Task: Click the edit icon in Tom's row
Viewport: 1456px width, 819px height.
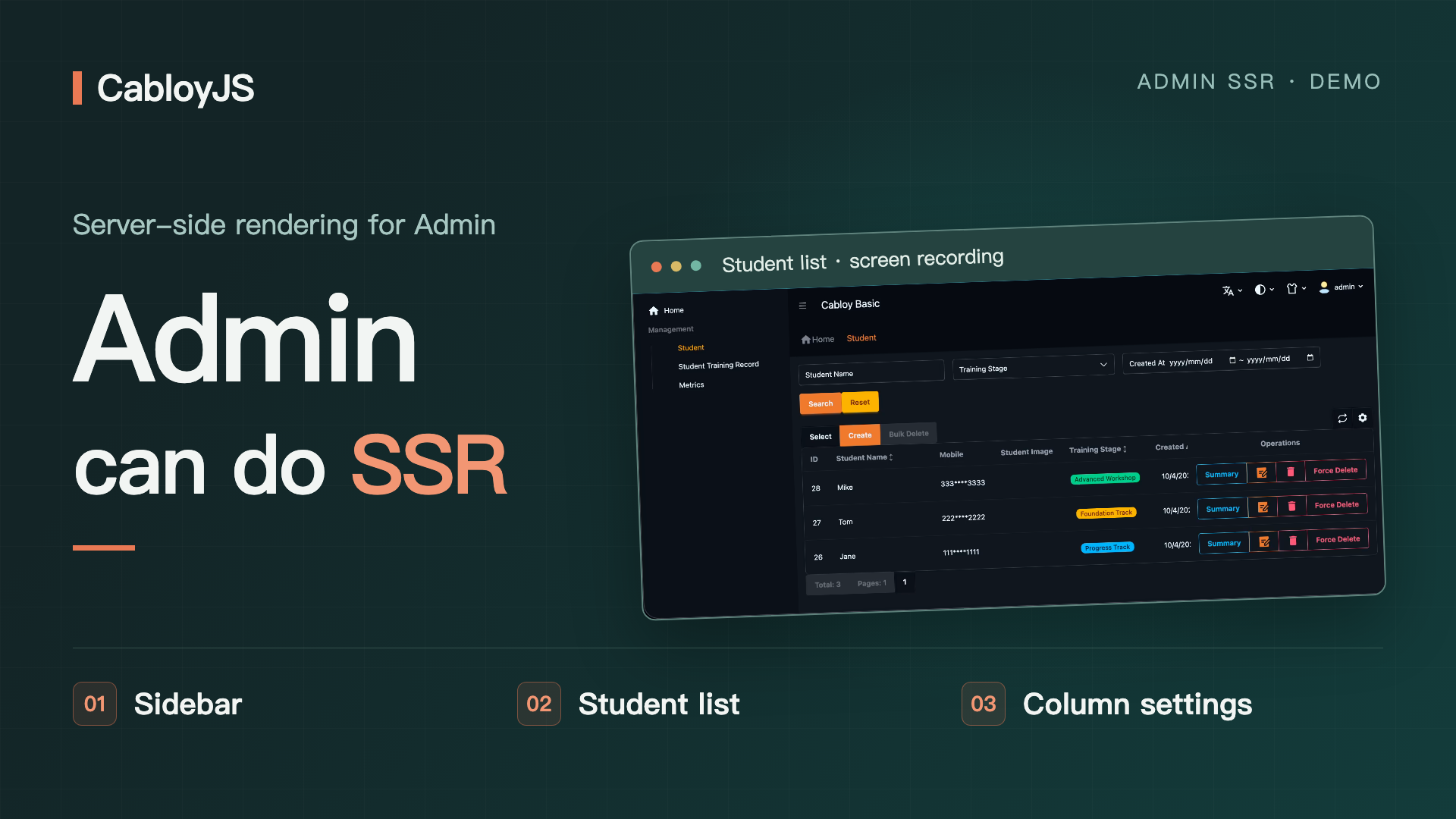Action: click(1263, 507)
